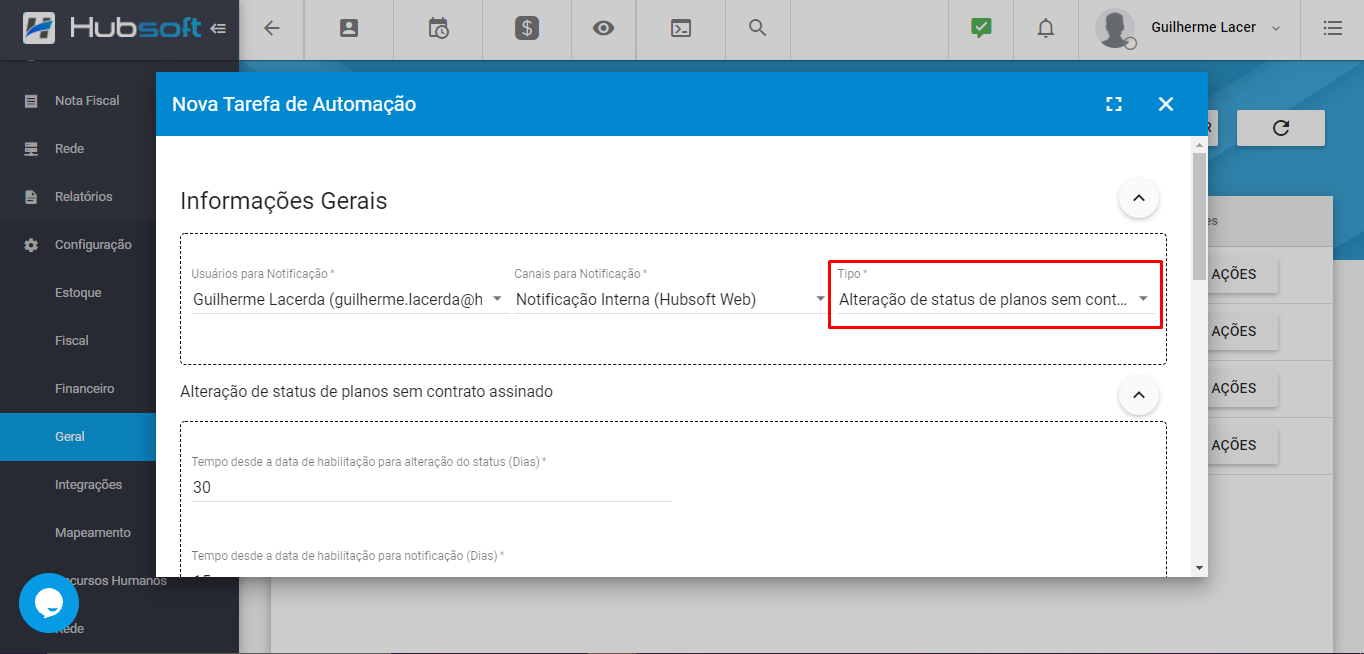This screenshot has height=654, width=1364.
Task: Click the dollar sign financial icon
Action: point(527,28)
